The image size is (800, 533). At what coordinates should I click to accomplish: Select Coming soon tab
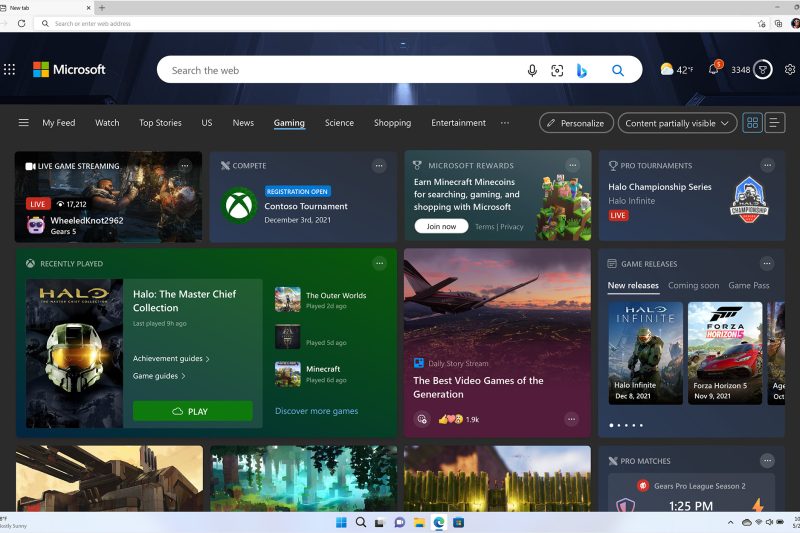693,286
